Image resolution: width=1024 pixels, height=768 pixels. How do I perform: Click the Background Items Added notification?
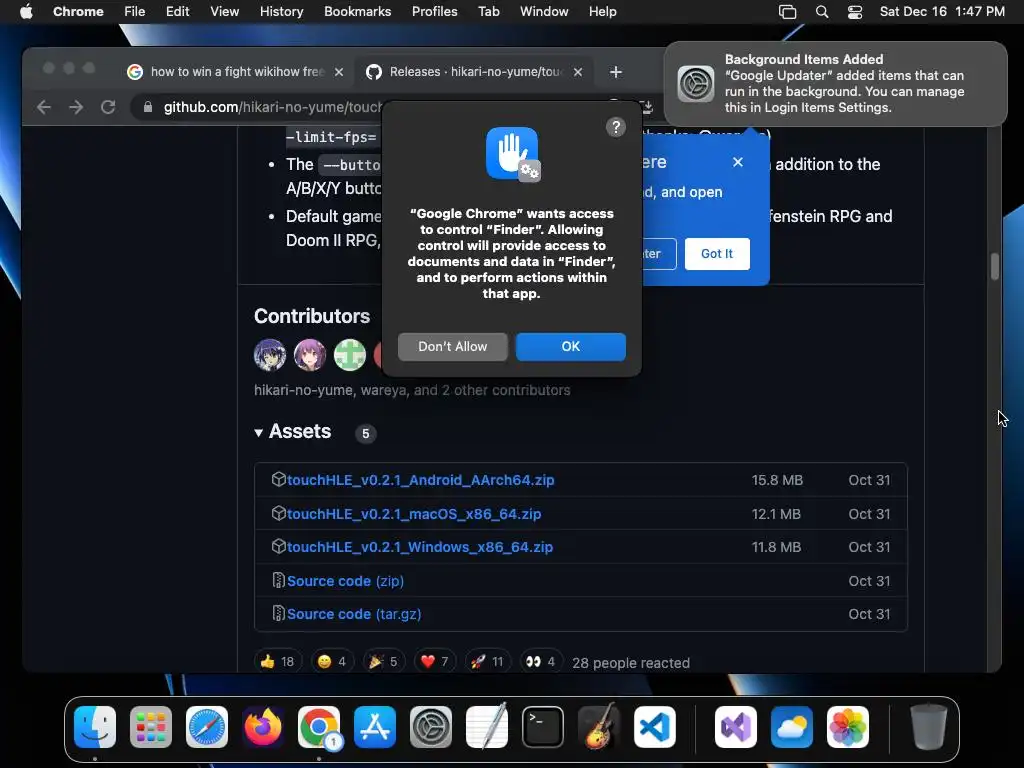tap(836, 84)
